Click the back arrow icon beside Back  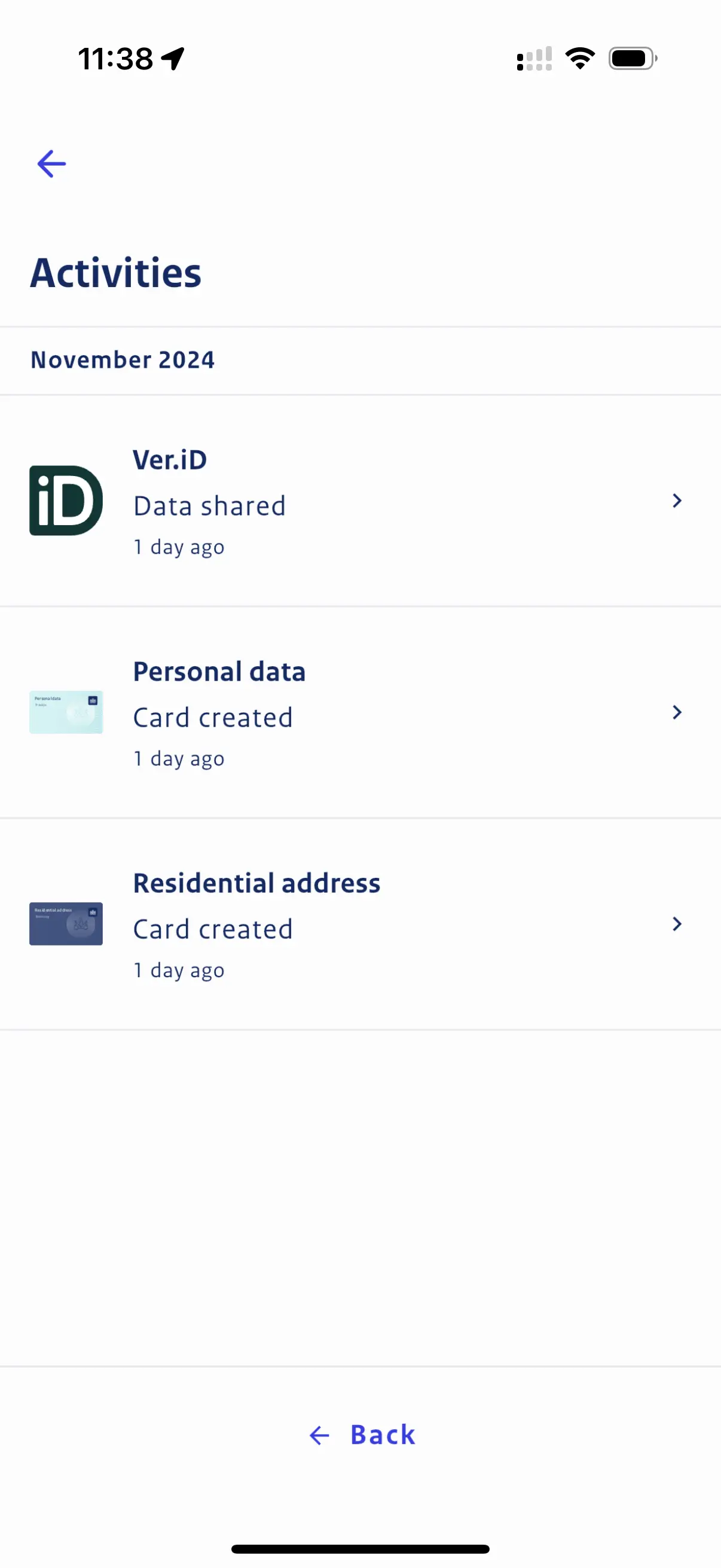point(319,1435)
